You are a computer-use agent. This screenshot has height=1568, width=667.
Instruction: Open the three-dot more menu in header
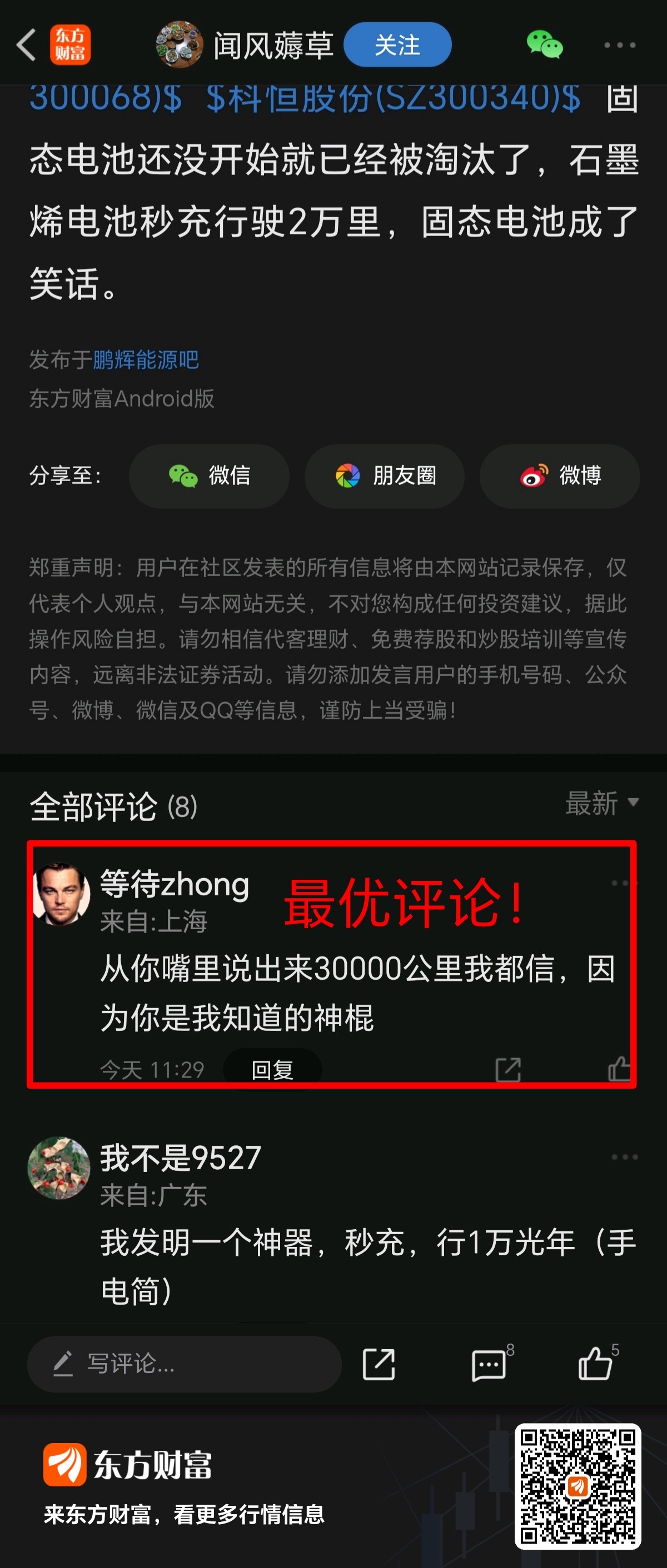620,45
